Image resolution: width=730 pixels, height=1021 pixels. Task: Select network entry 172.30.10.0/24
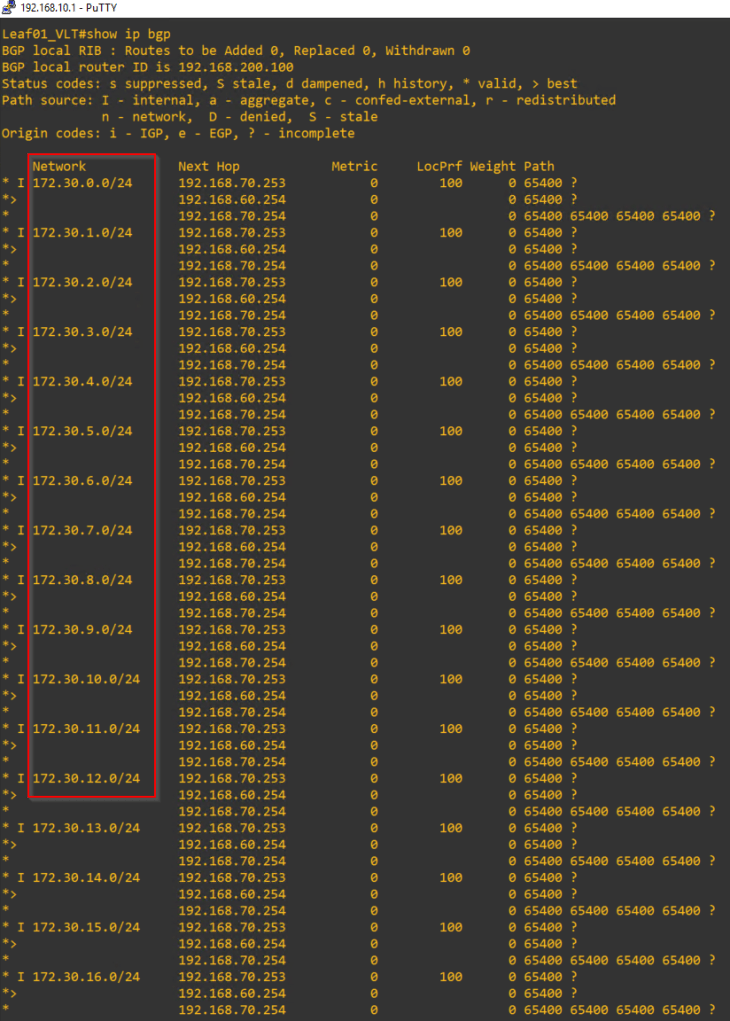tap(86, 679)
